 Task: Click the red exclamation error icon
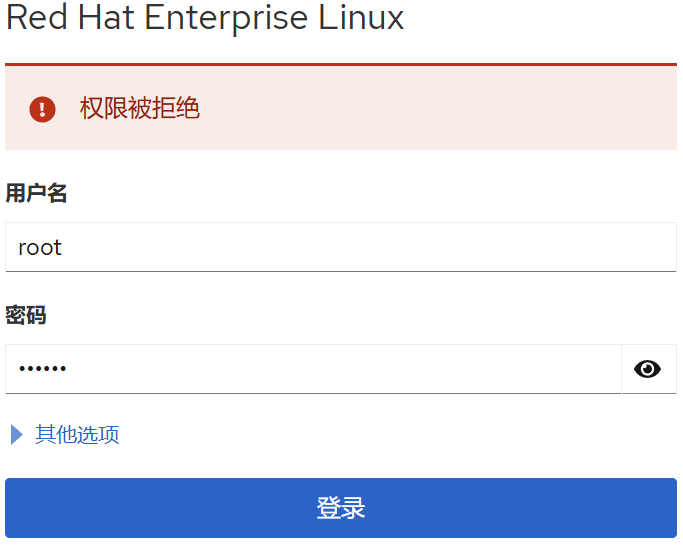point(42,109)
